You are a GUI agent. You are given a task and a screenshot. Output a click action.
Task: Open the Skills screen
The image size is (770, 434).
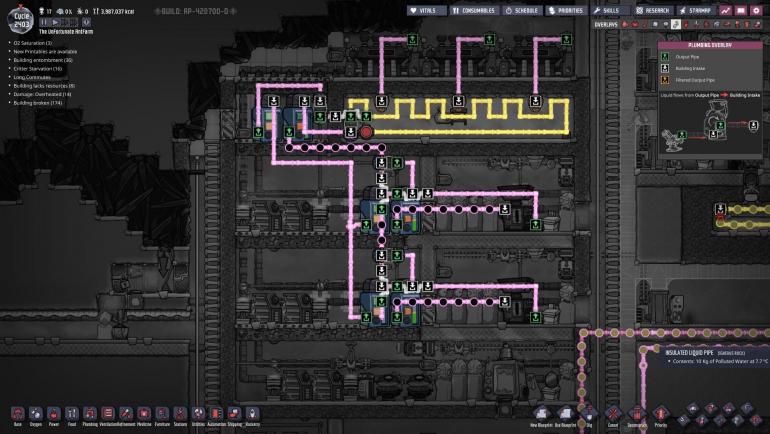click(610, 10)
